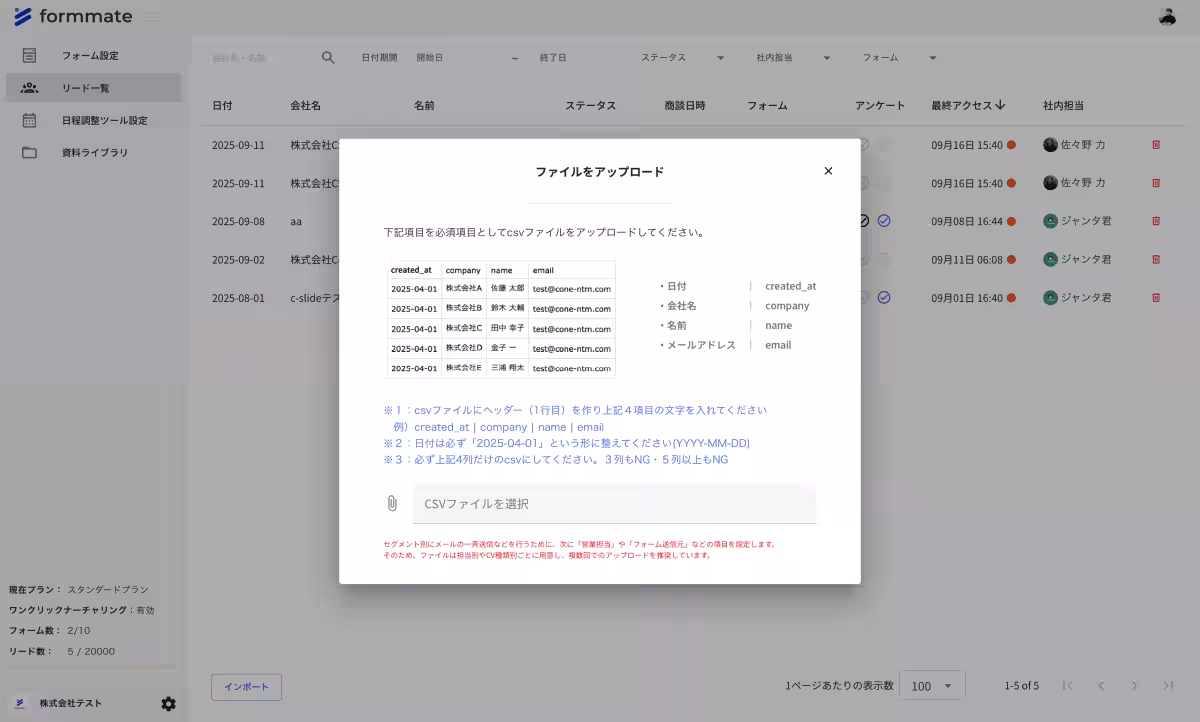Close the ファイルをアップロード dialog
Viewport: 1200px width, 722px height.
coord(828,170)
